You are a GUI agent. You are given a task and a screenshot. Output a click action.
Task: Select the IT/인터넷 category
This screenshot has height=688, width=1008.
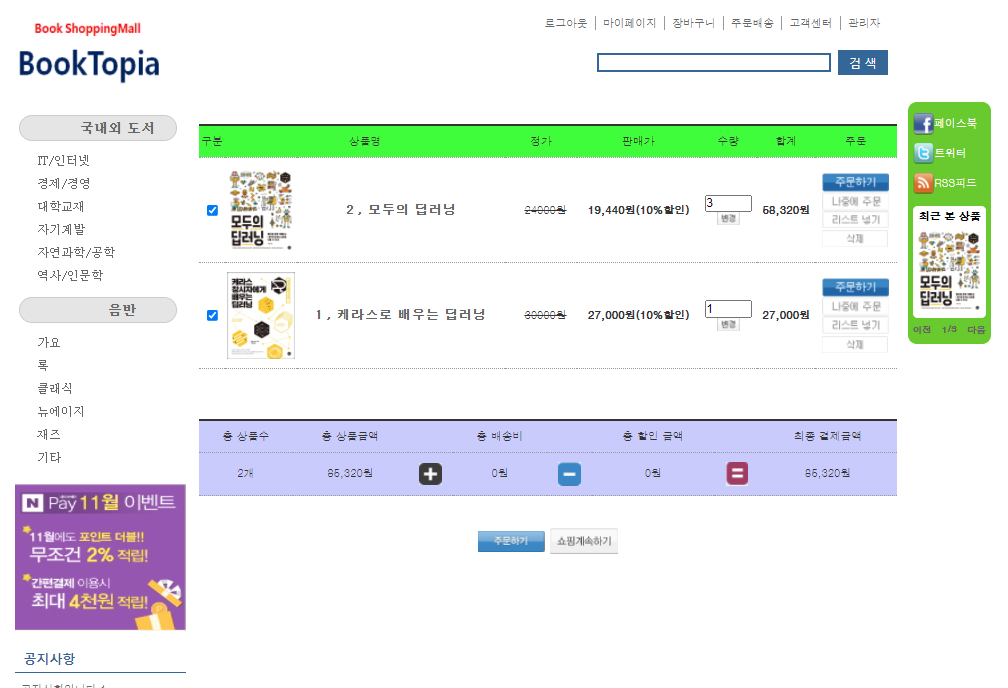pyautogui.click(x=63, y=160)
